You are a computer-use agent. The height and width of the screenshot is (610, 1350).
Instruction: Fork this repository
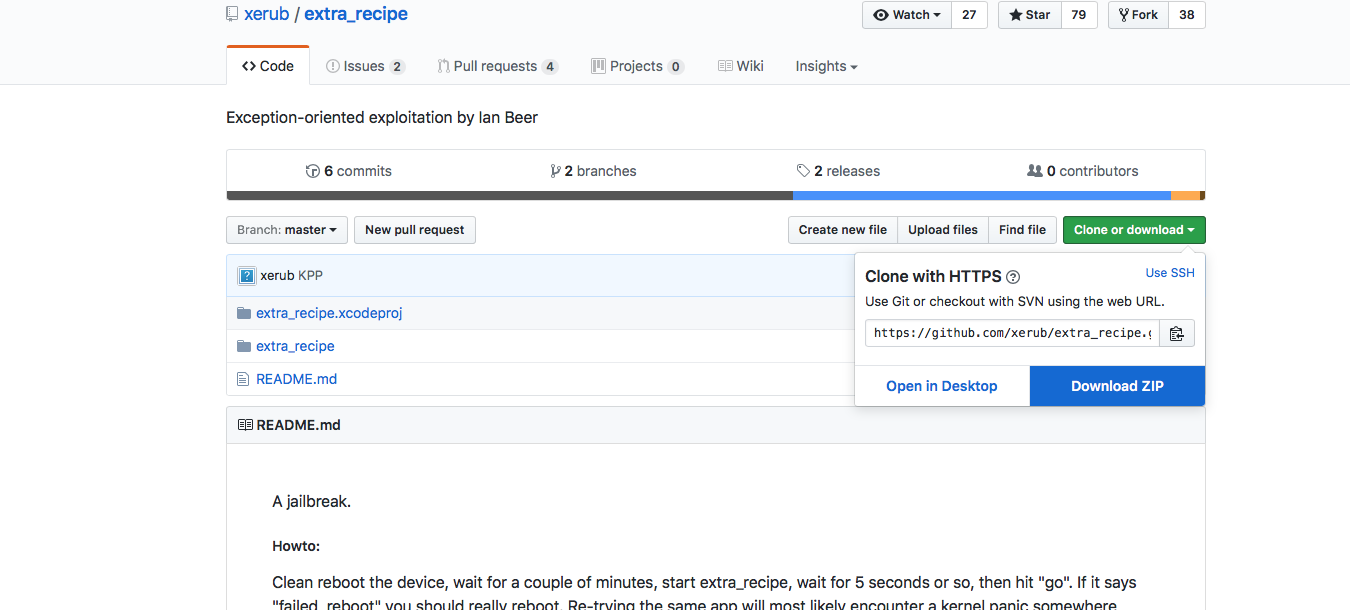[1138, 15]
